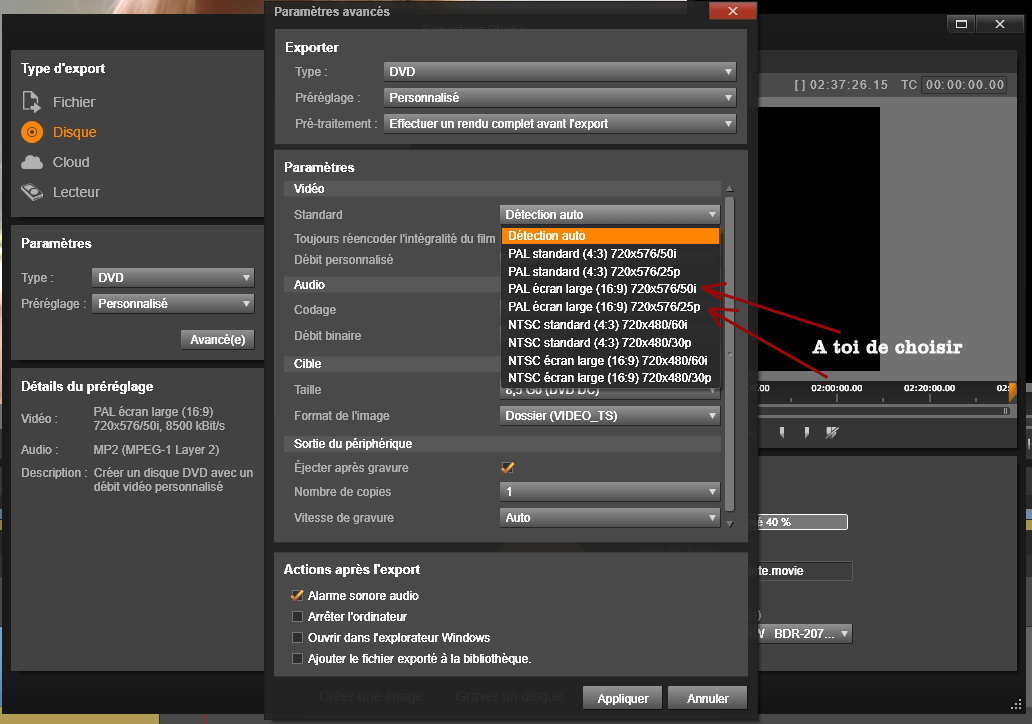
Task: Toggle the Éjecter après gravure checkbox
Action: point(507,468)
